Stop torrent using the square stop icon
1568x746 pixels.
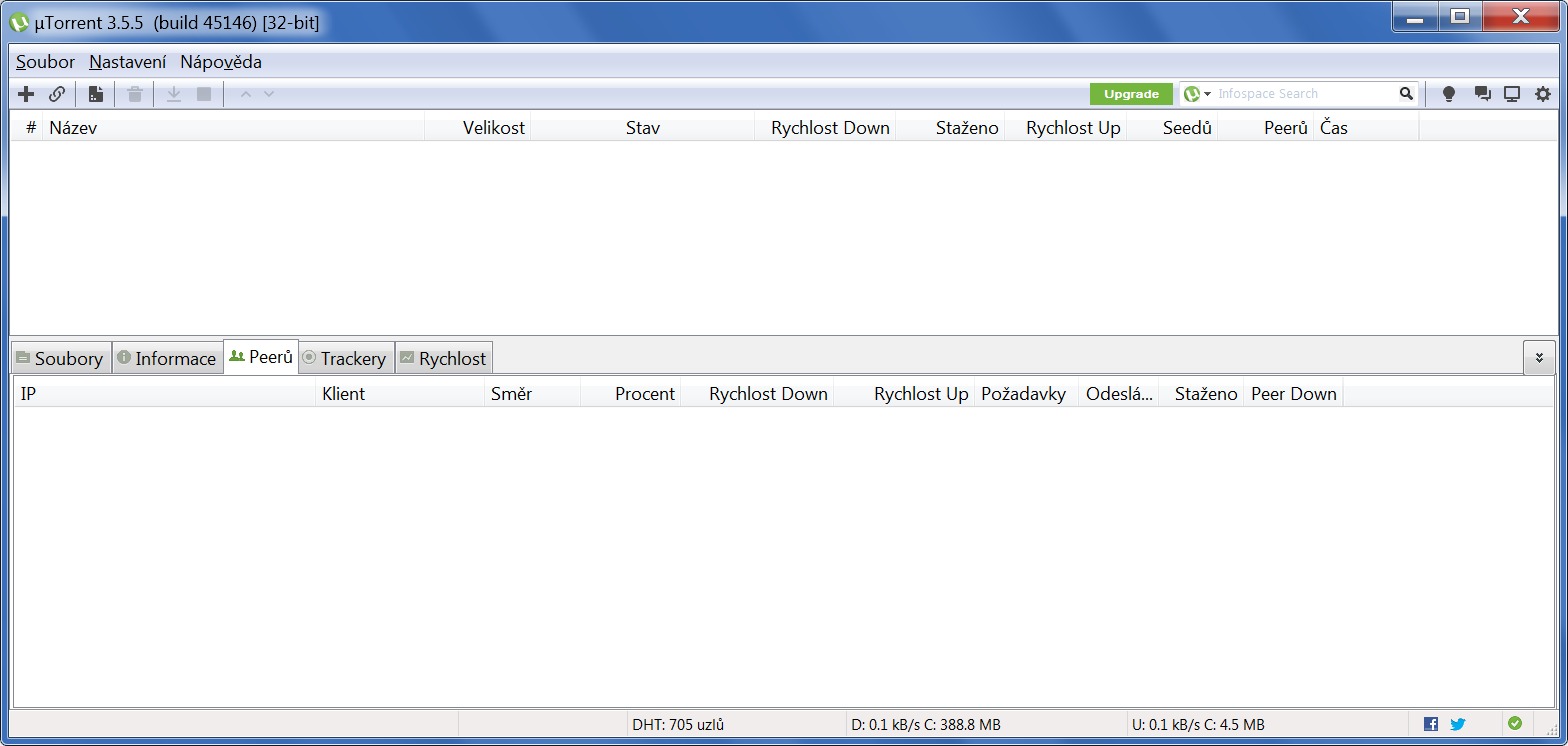pyautogui.click(x=204, y=94)
